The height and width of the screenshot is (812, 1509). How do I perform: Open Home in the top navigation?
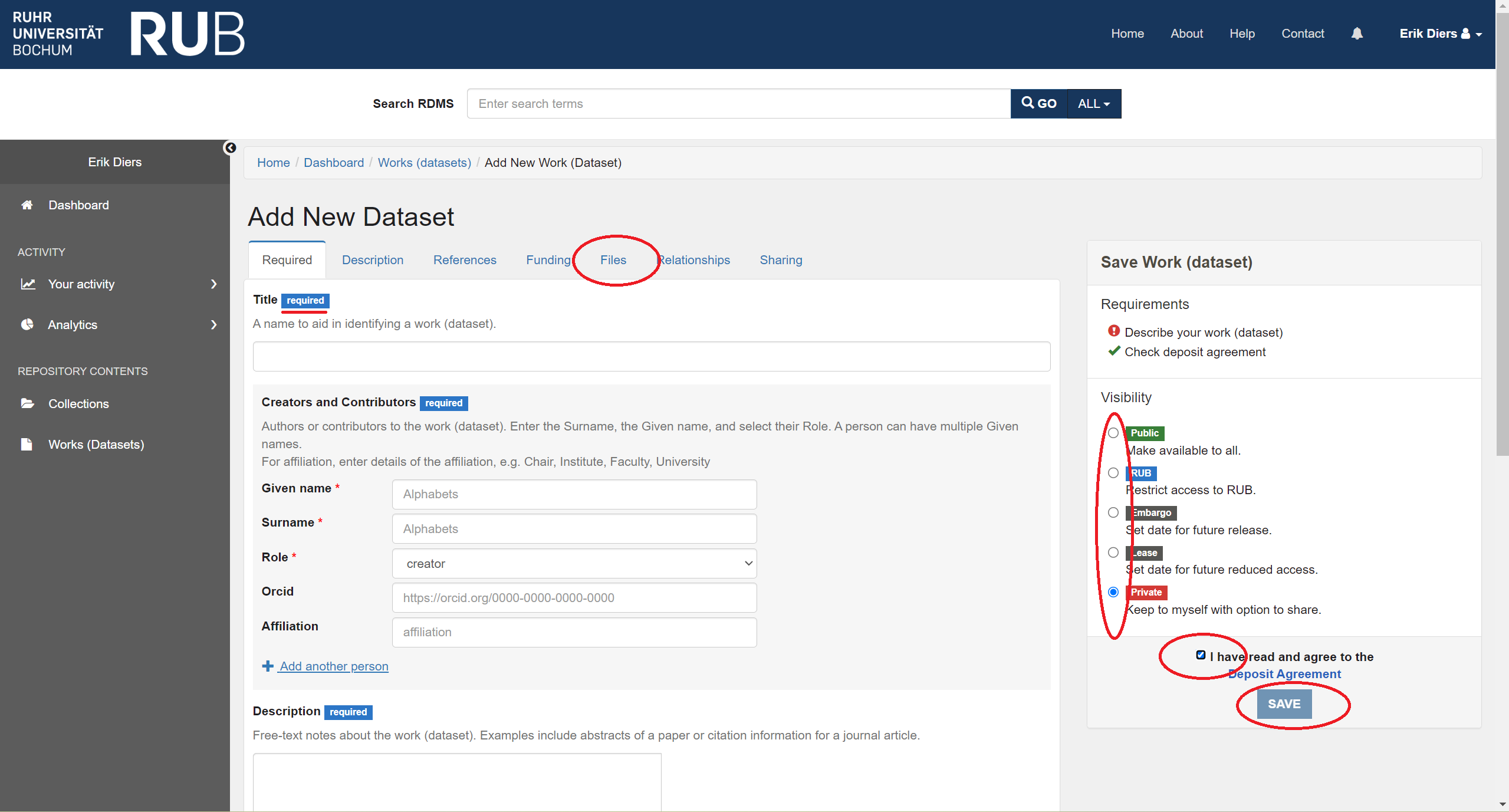point(1127,34)
